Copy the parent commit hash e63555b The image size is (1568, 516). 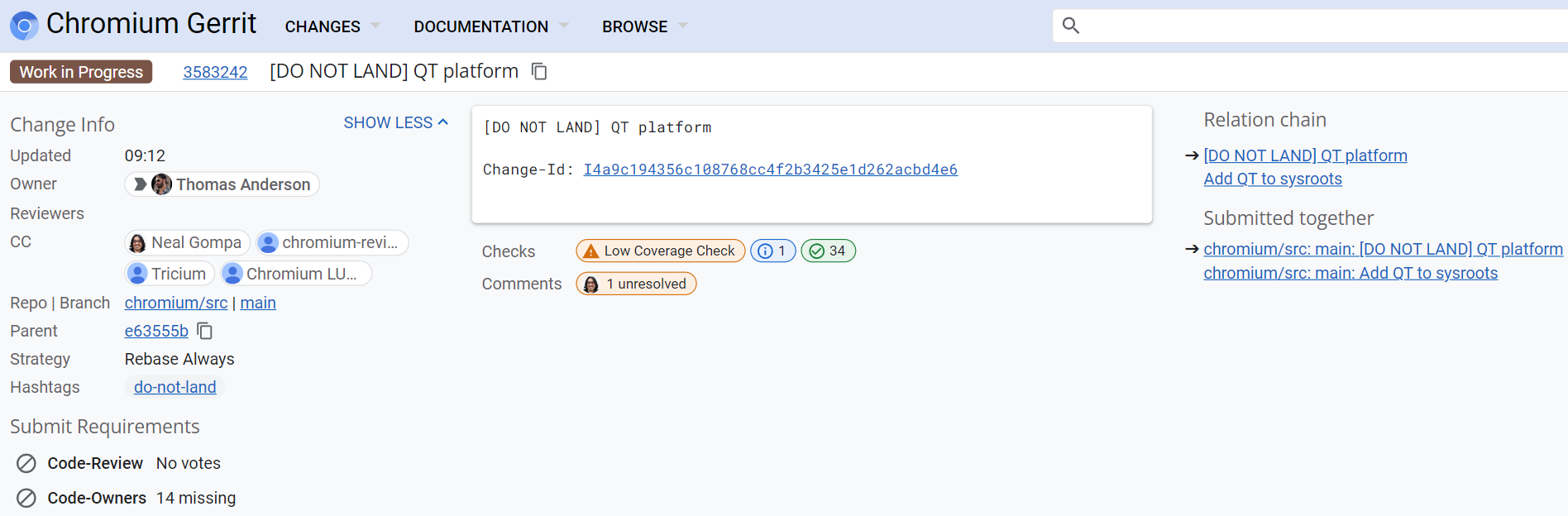(205, 332)
